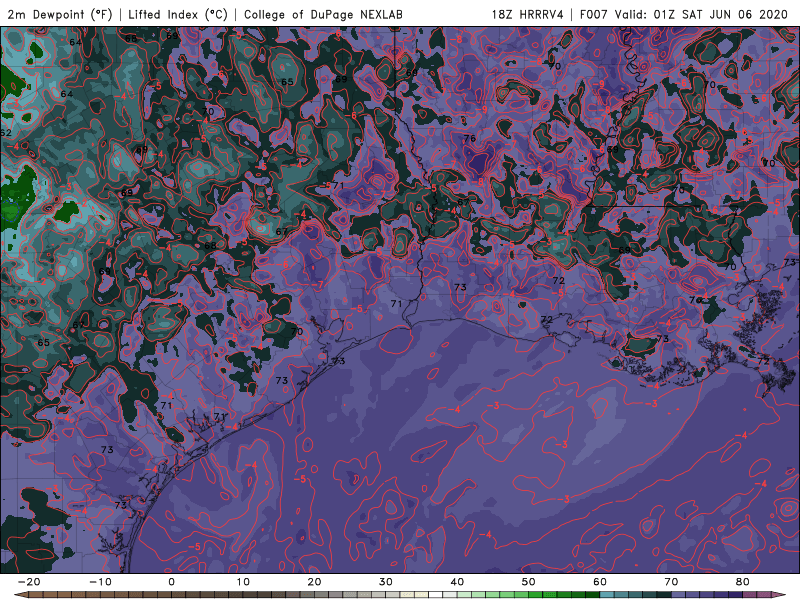Click the "70" color scale label

671,582
